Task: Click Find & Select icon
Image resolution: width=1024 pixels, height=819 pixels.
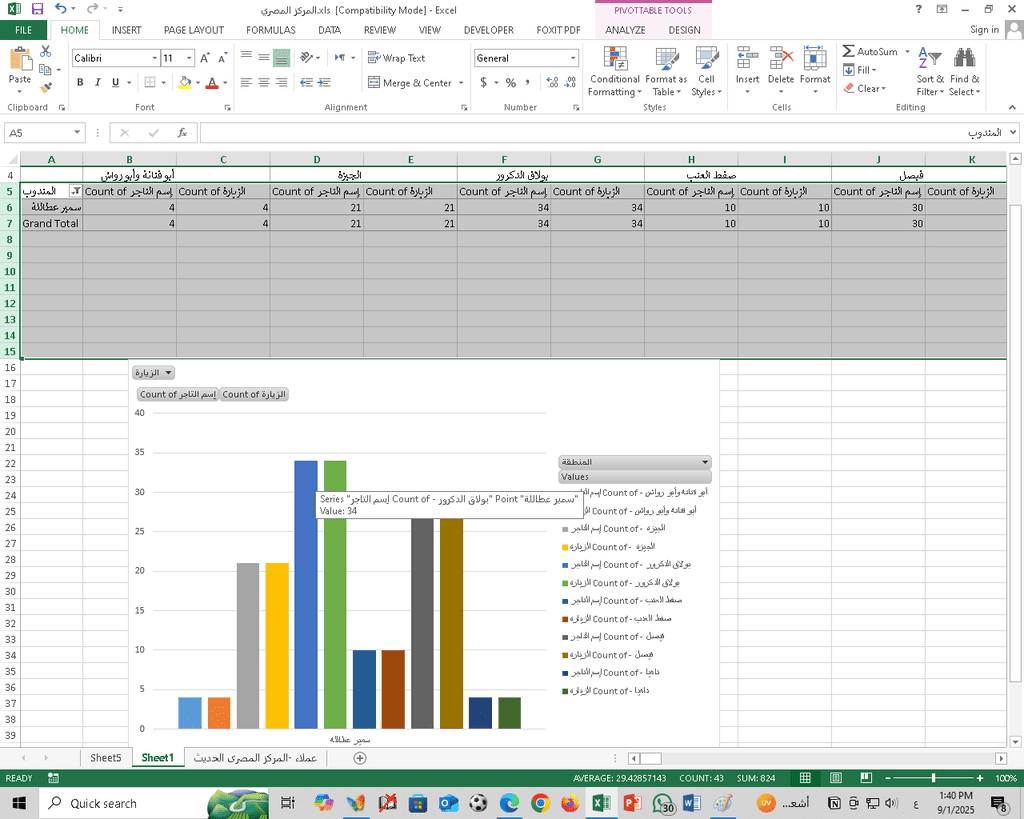Action: pos(965,70)
